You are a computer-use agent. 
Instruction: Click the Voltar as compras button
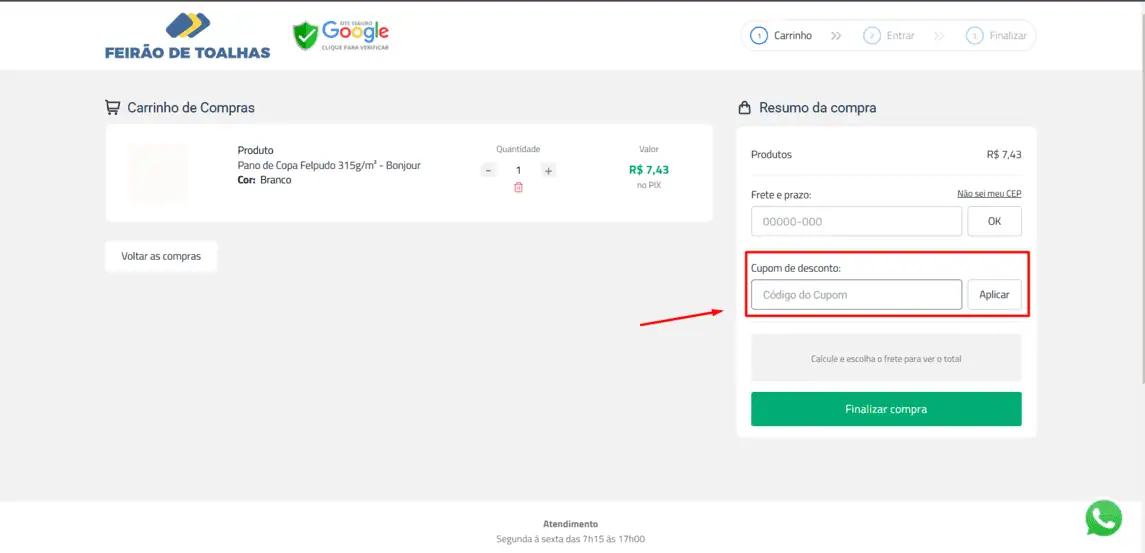(x=161, y=256)
